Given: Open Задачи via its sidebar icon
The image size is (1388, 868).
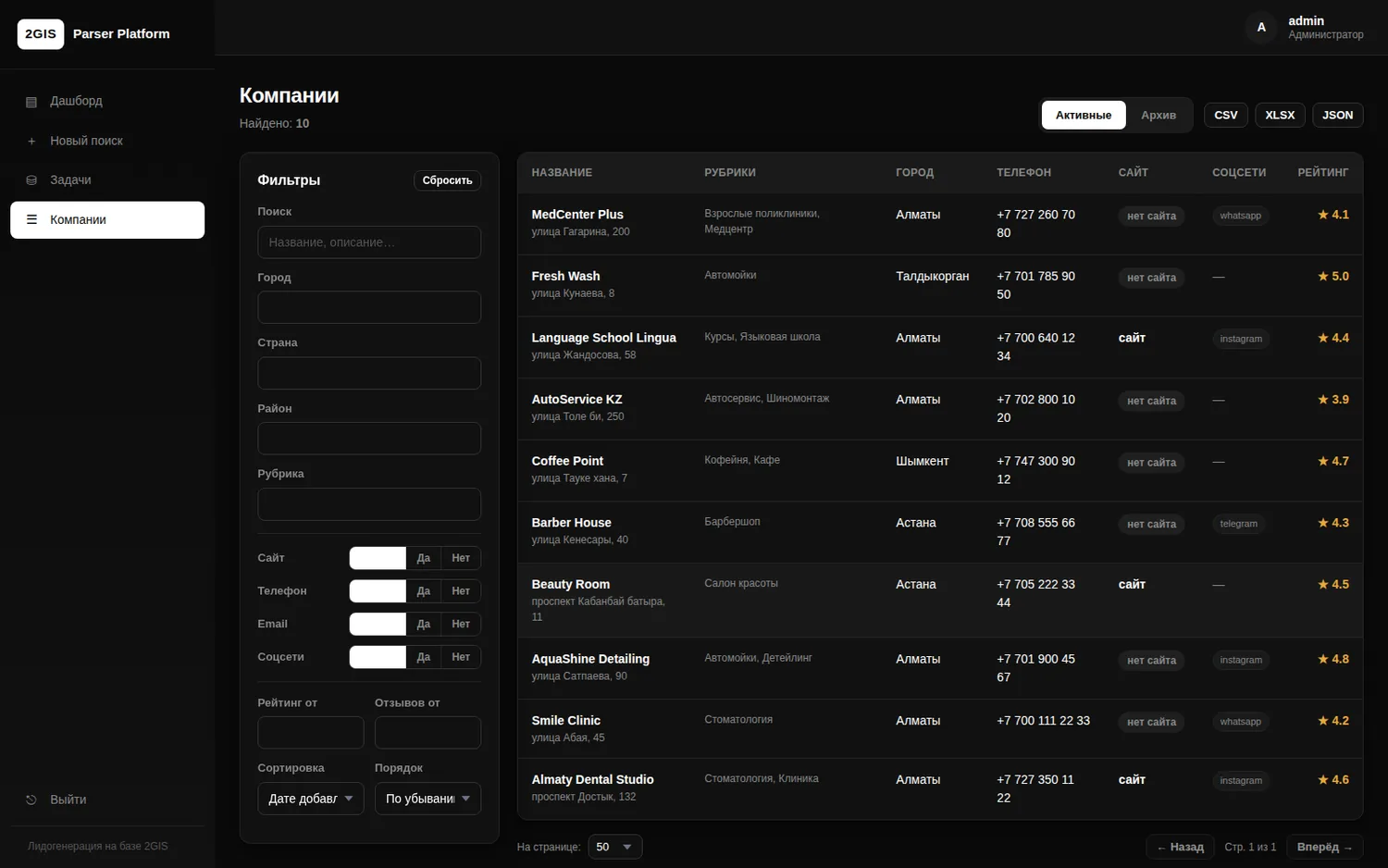Looking at the screenshot, I should pos(31,180).
